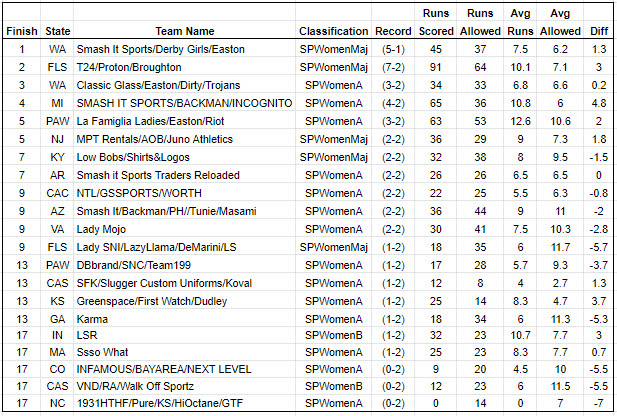
Task: Click runs scored value '0'
Action: coord(436,403)
